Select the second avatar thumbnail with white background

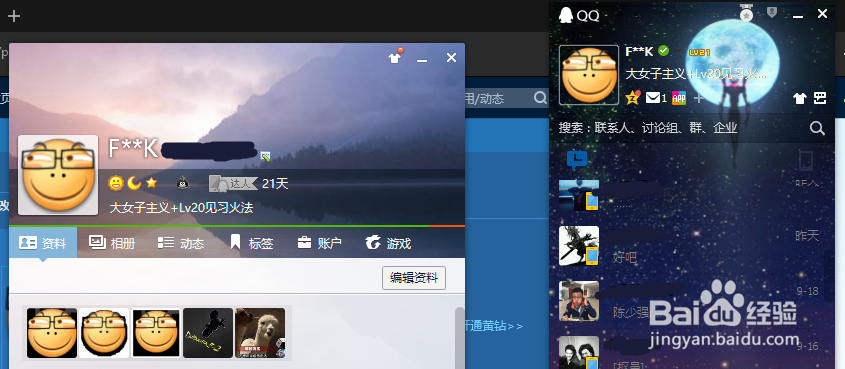104,333
